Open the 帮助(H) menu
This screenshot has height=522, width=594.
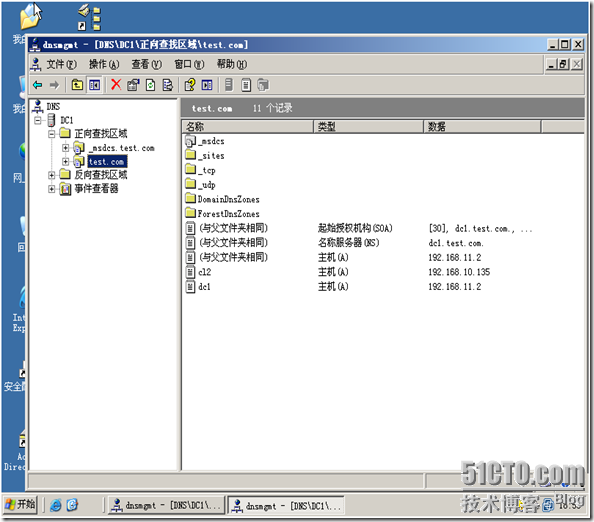[232, 64]
